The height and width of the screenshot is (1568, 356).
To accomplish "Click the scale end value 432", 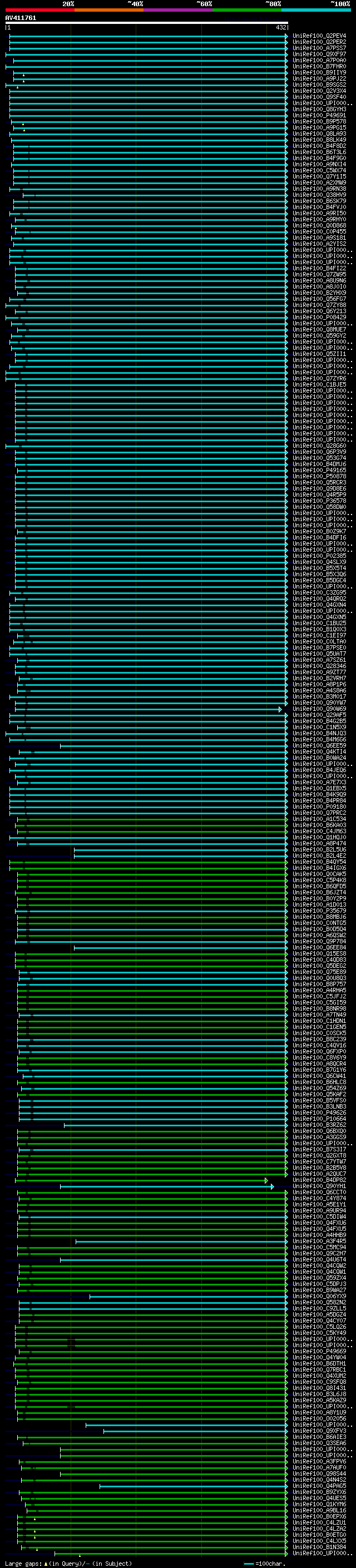I will pyautogui.click(x=280, y=27).
